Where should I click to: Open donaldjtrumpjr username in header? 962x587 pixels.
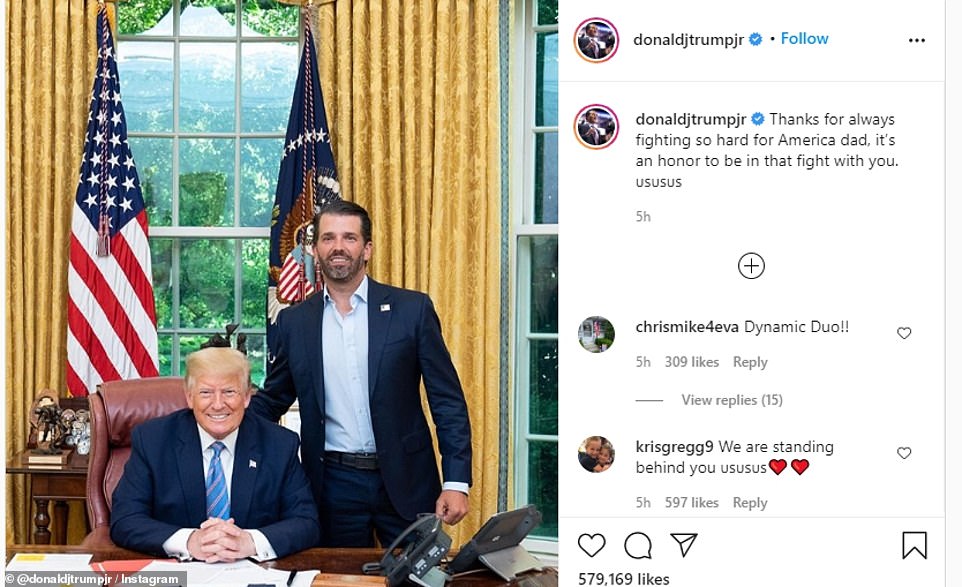(x=688, y=40)
